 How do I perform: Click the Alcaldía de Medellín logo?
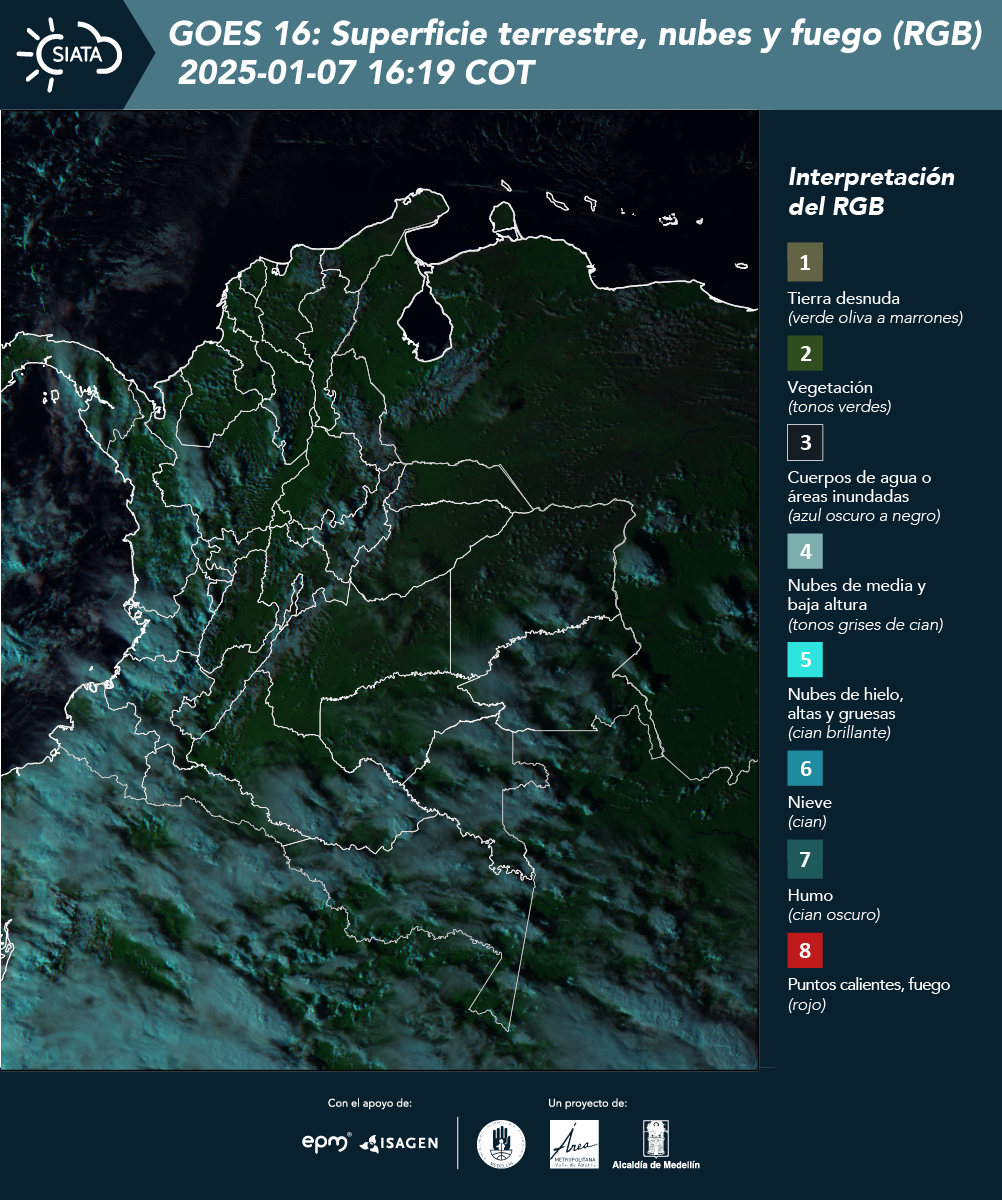[656, 1144]
